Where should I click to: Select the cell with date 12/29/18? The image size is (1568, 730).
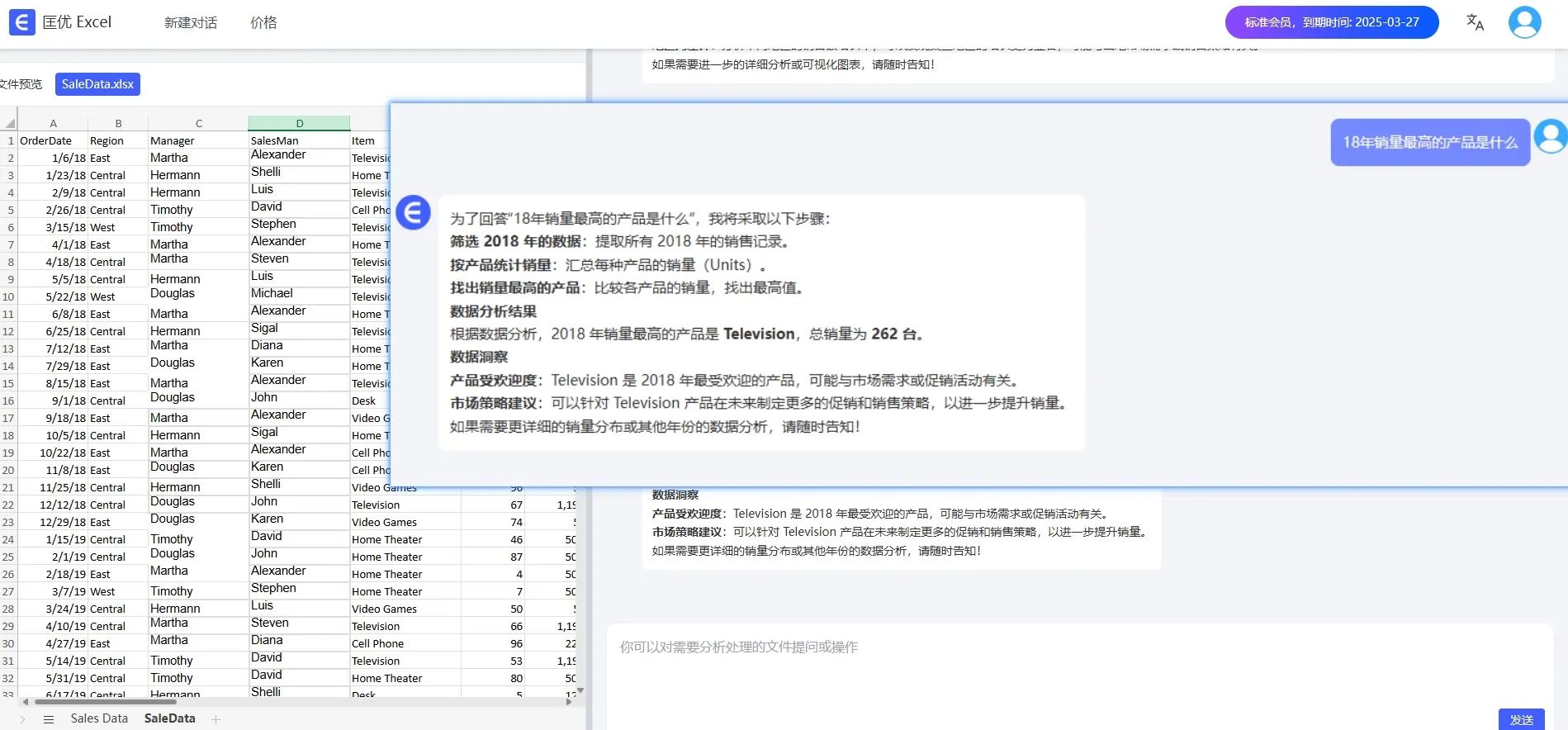pyautogui.click(x=53, y=522)
